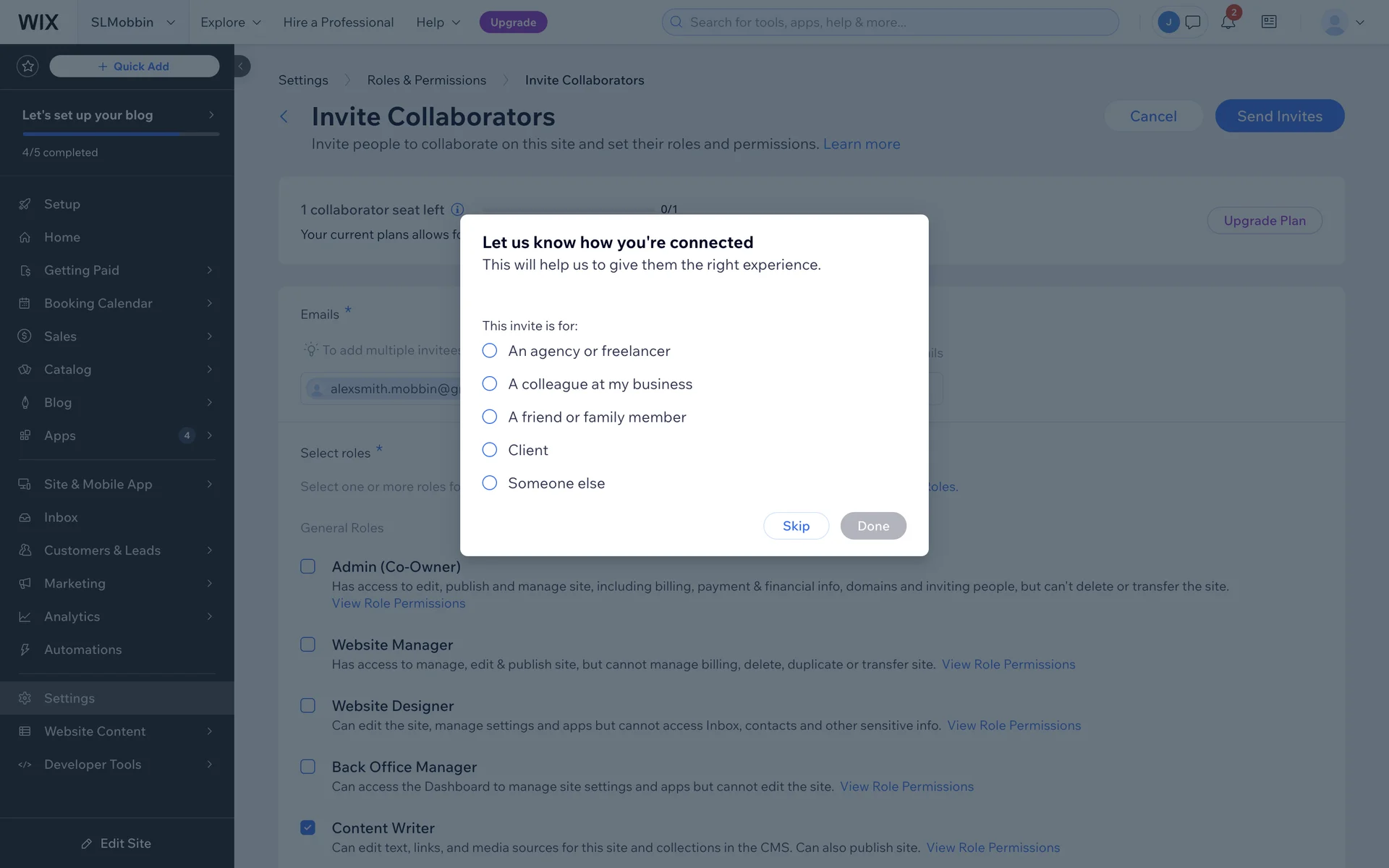This screenshot has height=868, width=1389.
Task: Open the Learn more link
Action: [861, 144]
